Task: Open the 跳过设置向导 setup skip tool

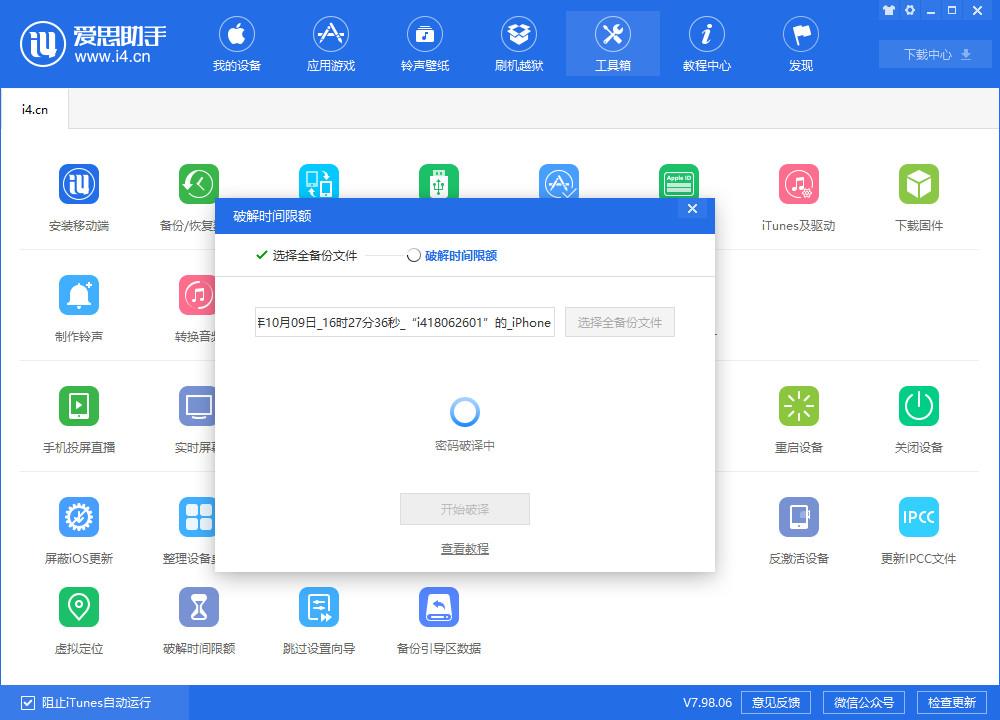Action: pos(318,618)
